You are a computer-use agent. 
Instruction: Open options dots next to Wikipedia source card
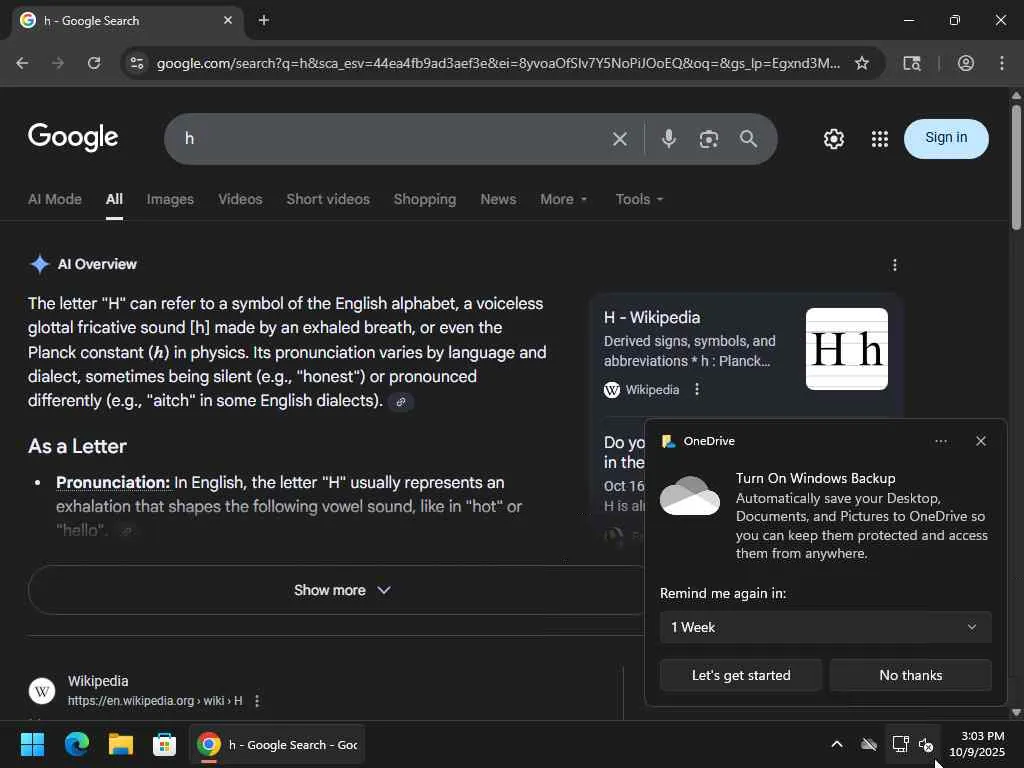click(697, 389)
